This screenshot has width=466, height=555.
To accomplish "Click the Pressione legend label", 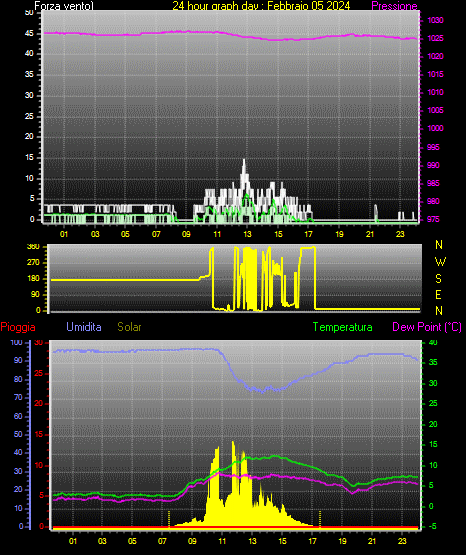I will [x=394, y=6].
